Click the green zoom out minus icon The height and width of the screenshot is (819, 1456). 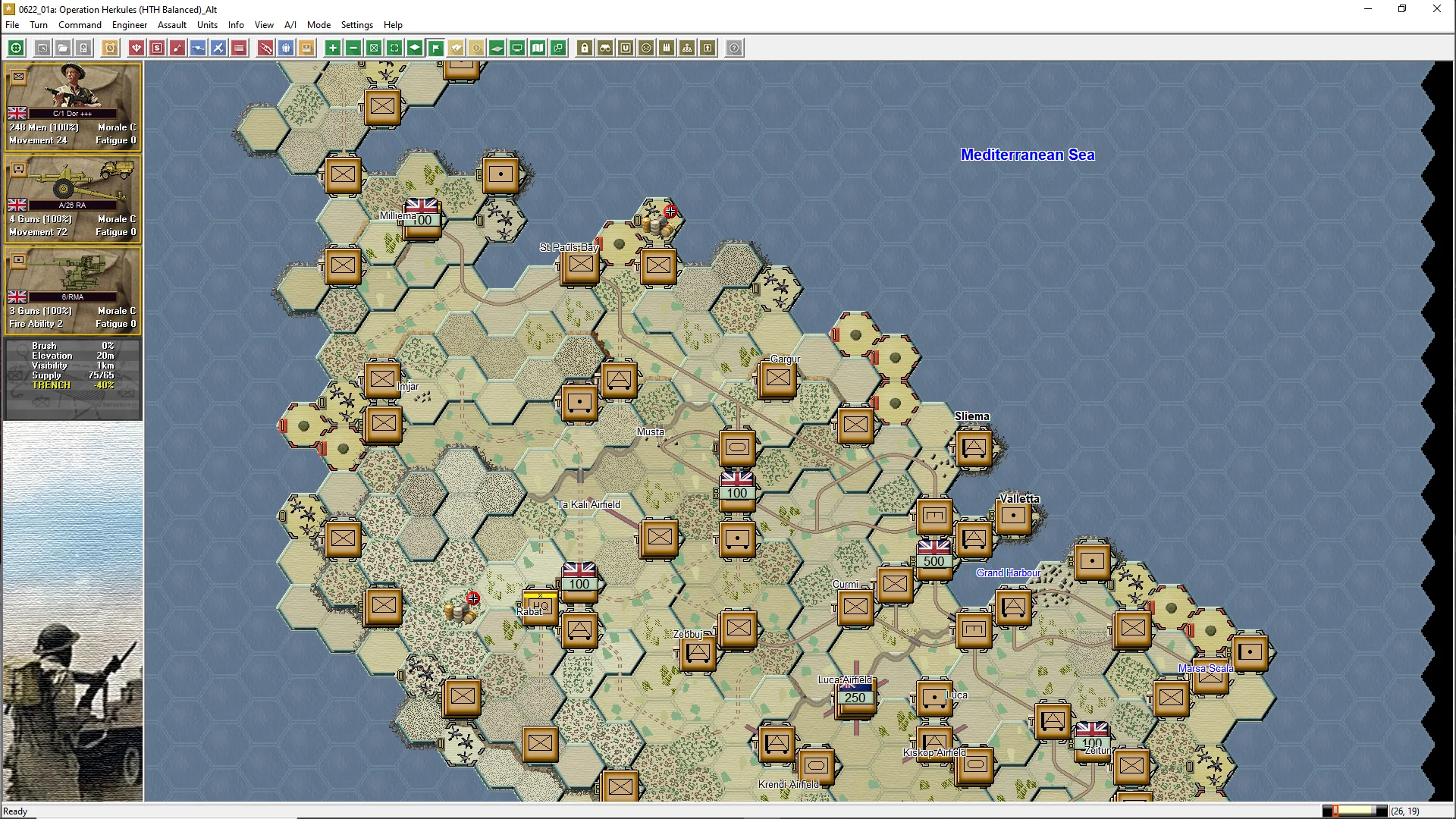pos(353,48)
